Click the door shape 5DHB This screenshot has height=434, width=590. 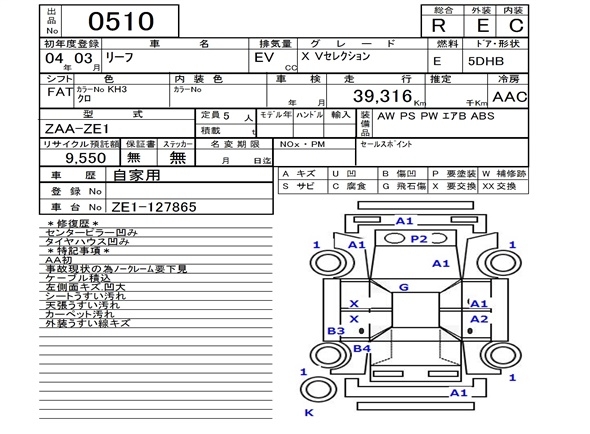[x=486, y=61]
